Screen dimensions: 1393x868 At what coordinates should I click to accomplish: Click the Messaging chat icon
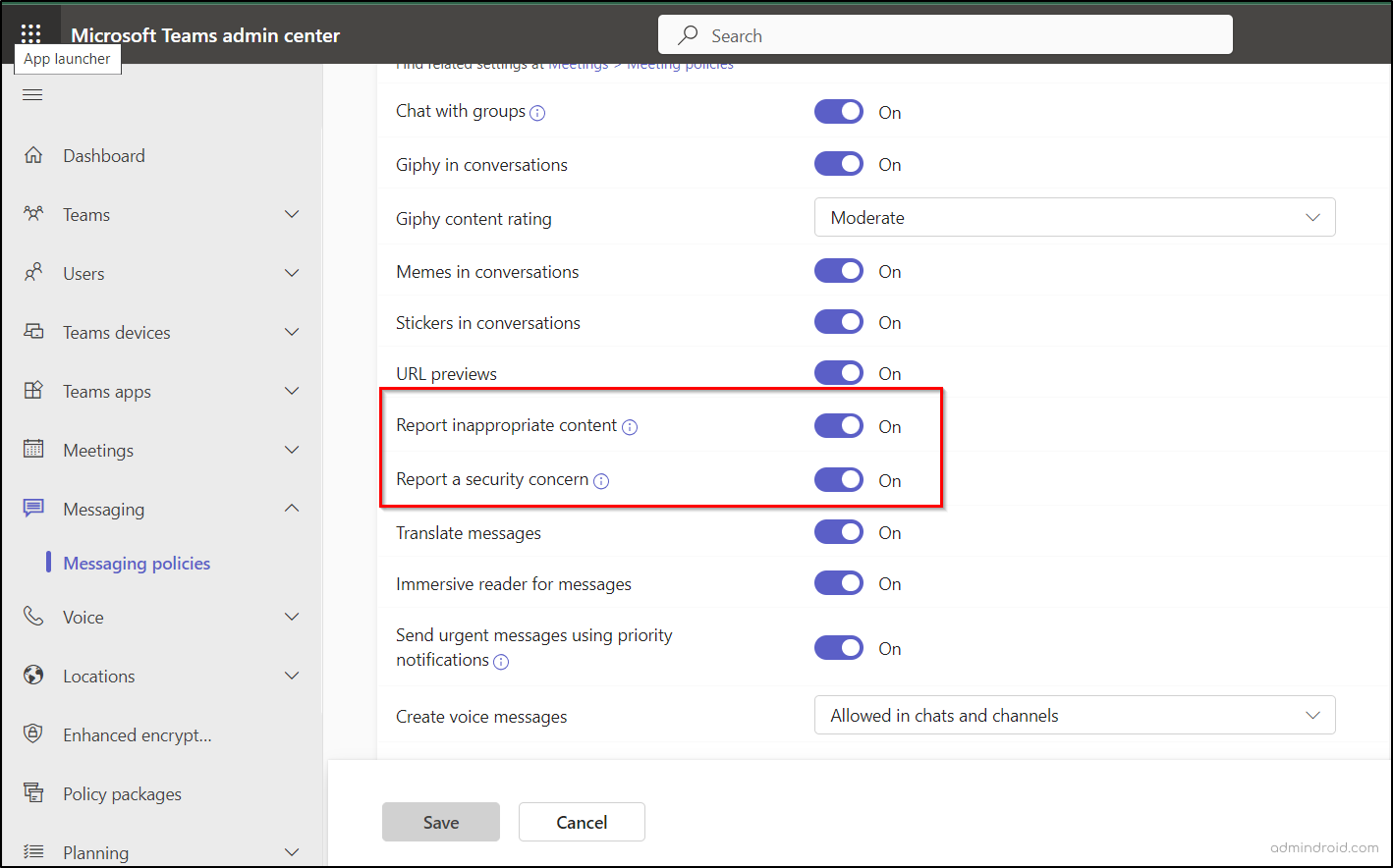[32, 509]
